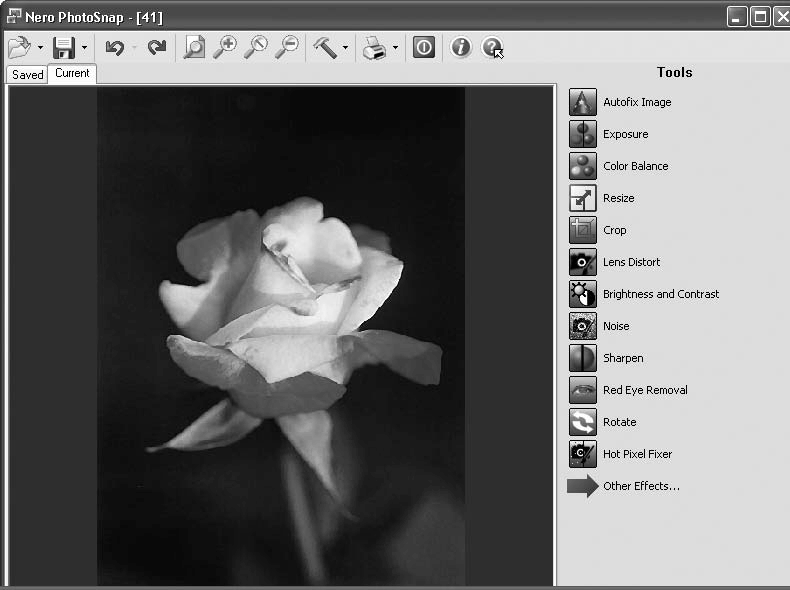Choose the Sharpen tool icon
This screenshot has width=790, height=590.
[583, 358]
